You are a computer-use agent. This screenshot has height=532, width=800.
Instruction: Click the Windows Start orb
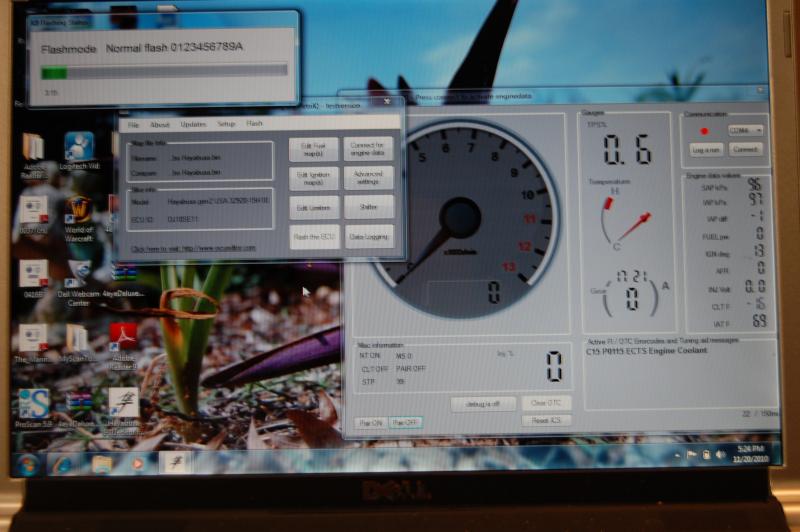[27, 464]
